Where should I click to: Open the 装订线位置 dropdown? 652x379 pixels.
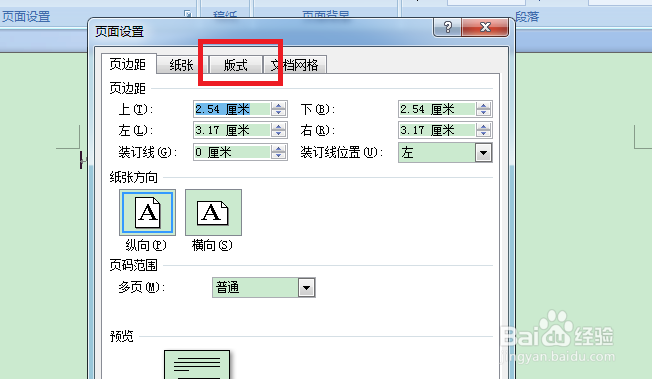[x=483, y=153]
